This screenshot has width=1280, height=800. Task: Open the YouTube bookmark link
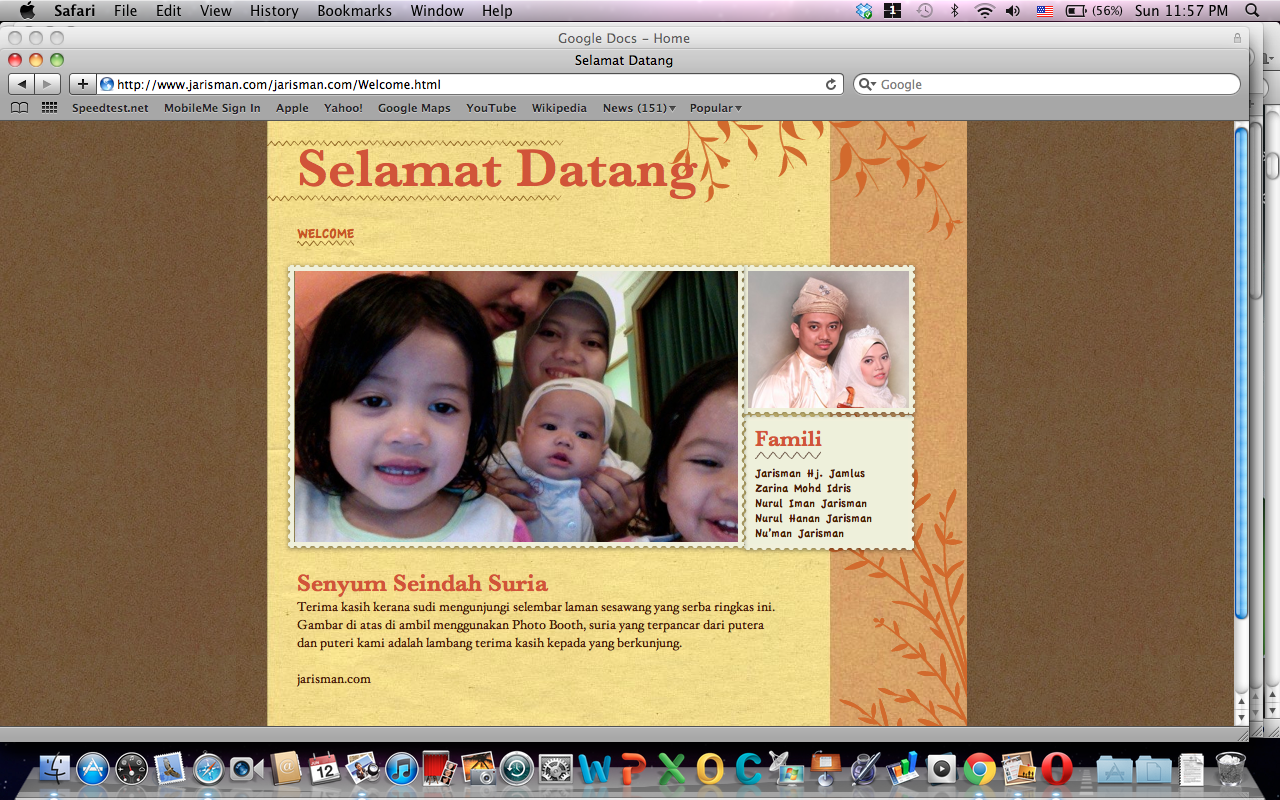click(491, 108)
